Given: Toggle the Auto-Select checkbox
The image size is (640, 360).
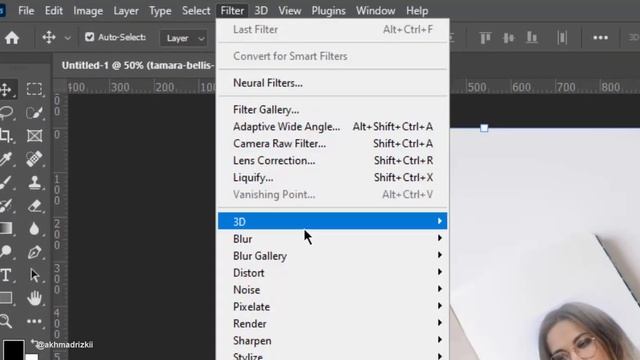Looking at the screenshot, I should [x=89, y=37].
